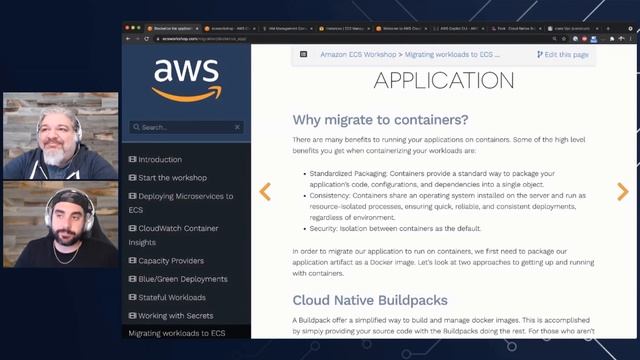Follow the Amazon ECS Workshop breadcrumb link
640x360 pixels.
358,54
